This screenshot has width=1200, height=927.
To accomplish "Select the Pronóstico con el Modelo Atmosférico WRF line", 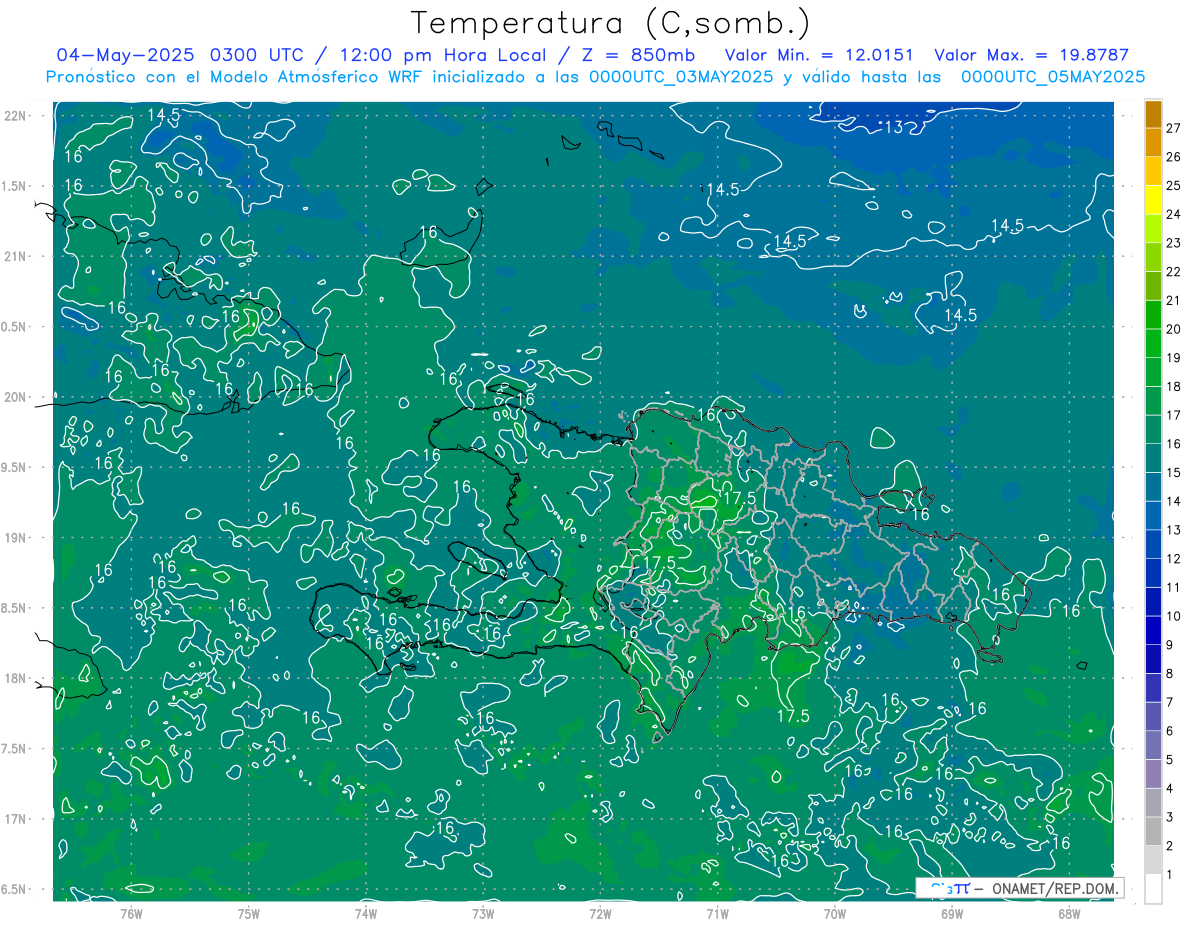I will pos(596,76).
